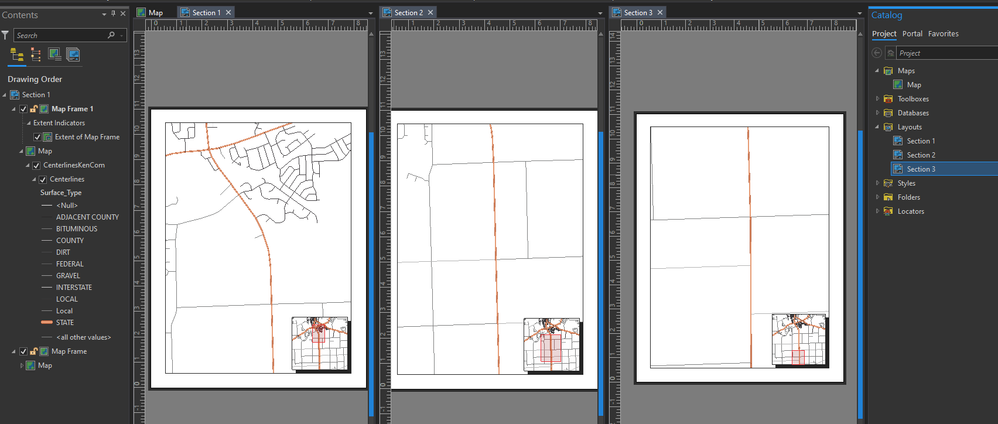Click the Null line symbol swatch
This screenshot has height=424, width=998.
tap(46, 205)
